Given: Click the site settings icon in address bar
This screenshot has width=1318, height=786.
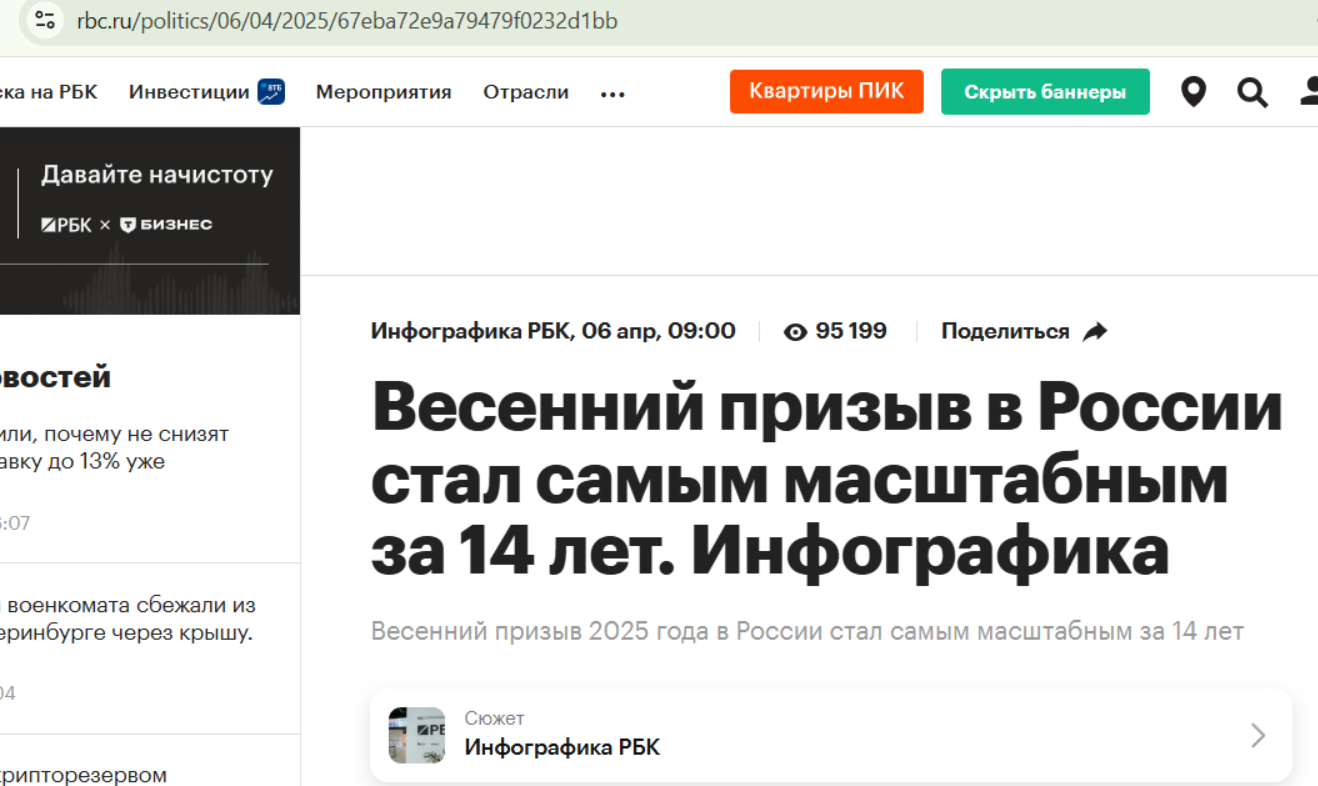Looking at the screenshot, I should click(x=45, y=20).
